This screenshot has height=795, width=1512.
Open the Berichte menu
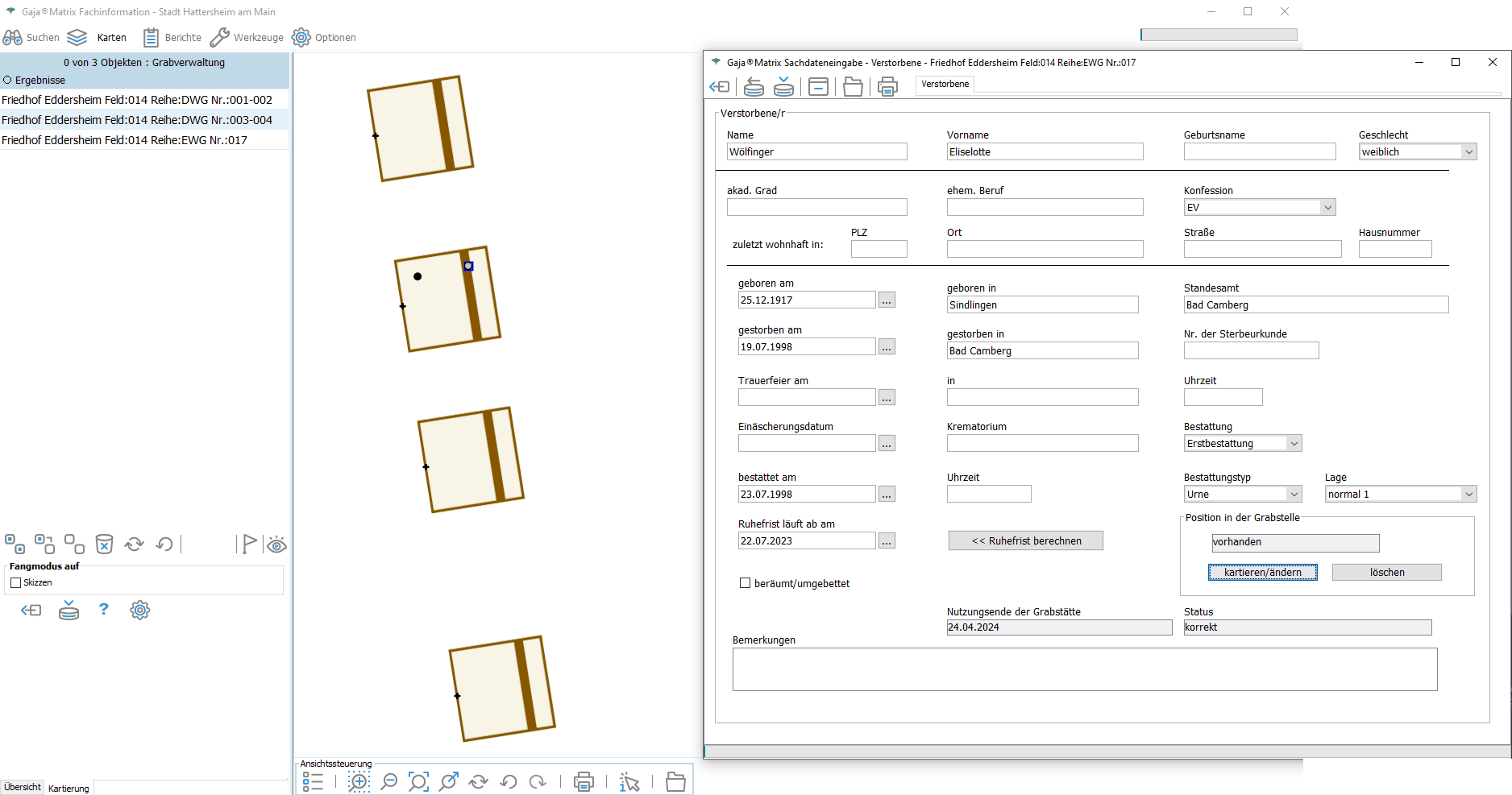tap(172, 37)
